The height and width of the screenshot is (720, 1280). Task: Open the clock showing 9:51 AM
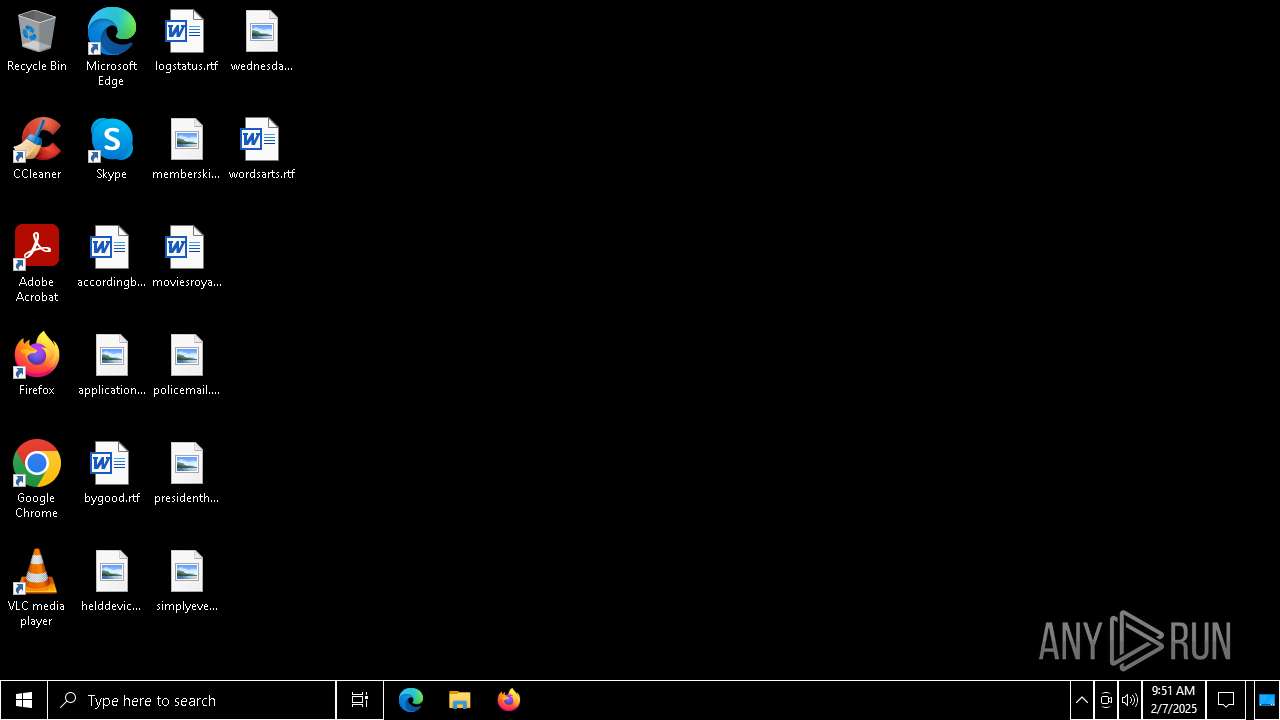(1174, 700)
